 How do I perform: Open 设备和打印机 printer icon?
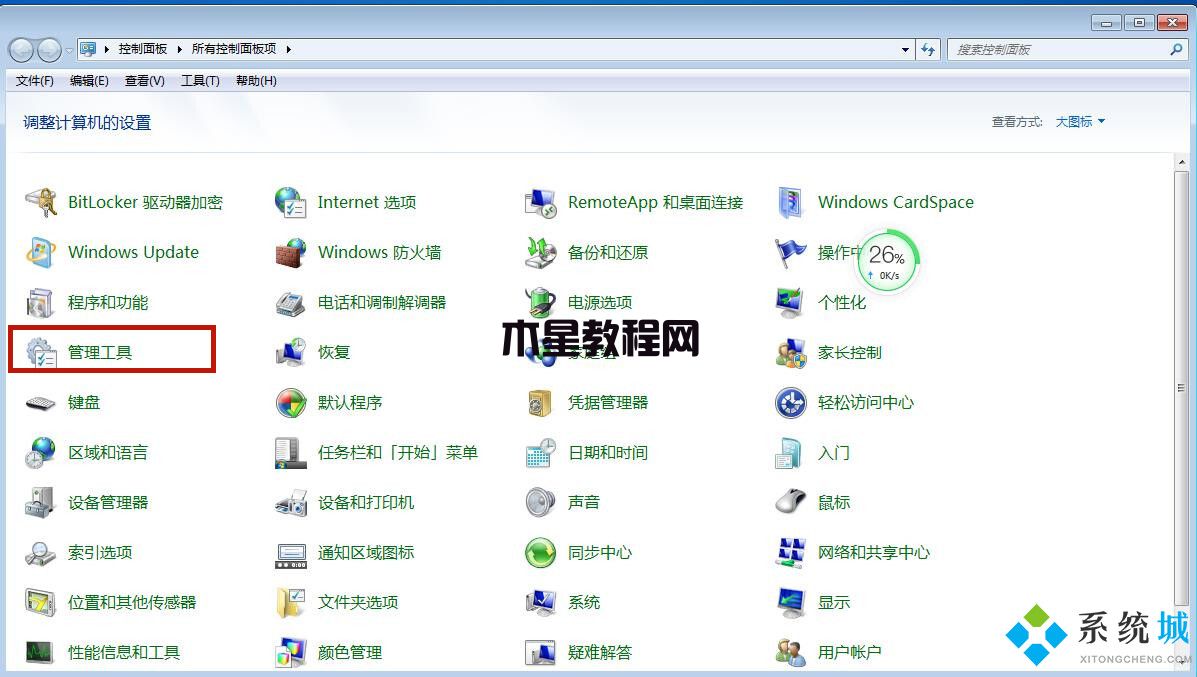coord(291,502)
